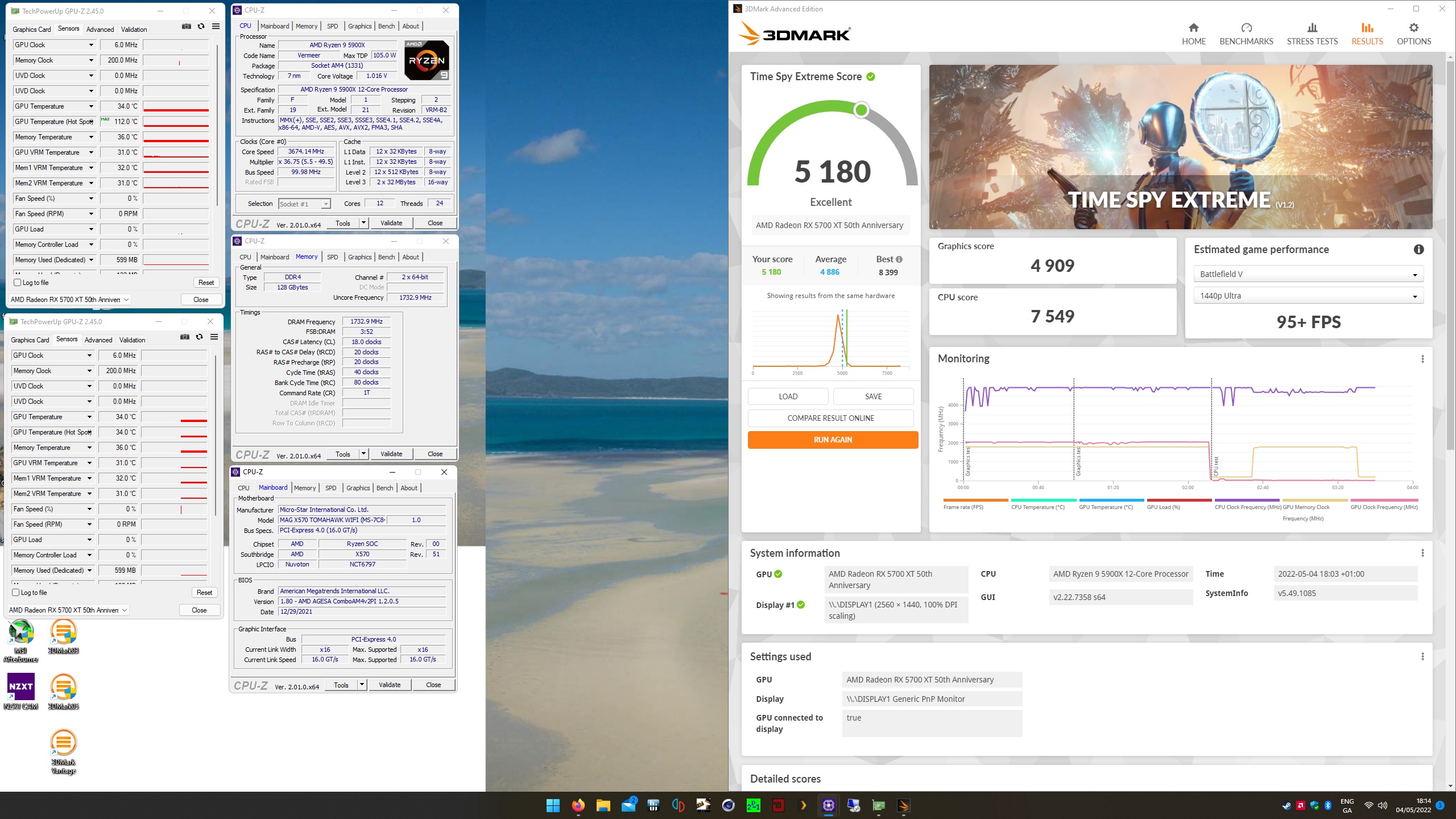This screenshot has height=819, width=1456.
Task: Open hamburger menu in upper GPU-Z window
Action: pyautogui.click(x=216, y=26)
